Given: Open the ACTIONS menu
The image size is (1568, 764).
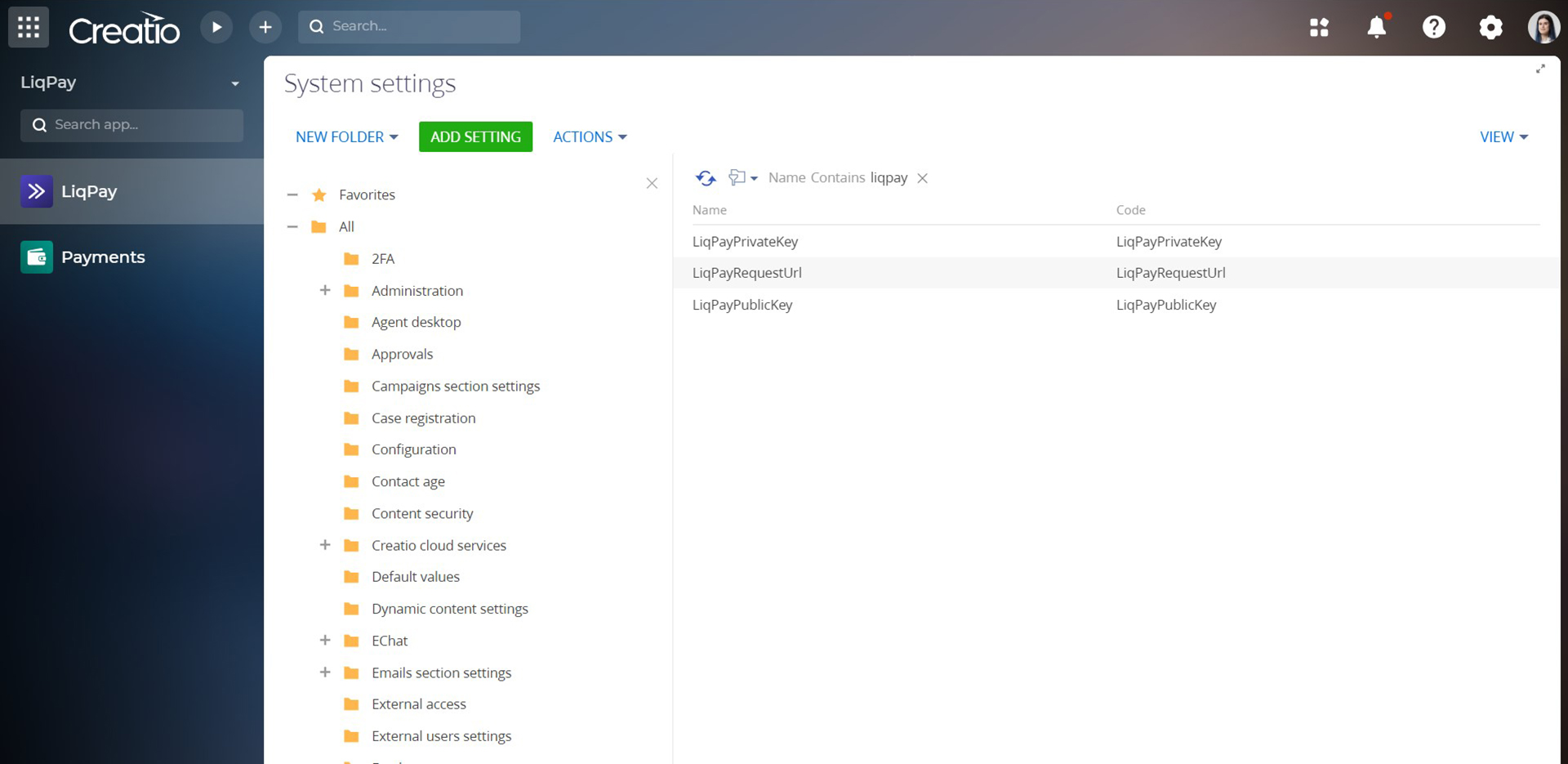Looking at the screenshot, I should click(x=590, y=136).
